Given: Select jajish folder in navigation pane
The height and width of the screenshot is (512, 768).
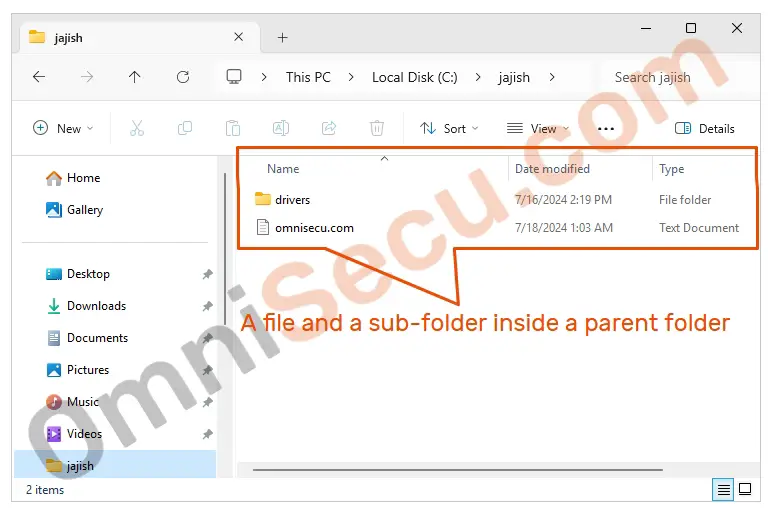Looking at the screenshot, I should (x=115, y=465).
